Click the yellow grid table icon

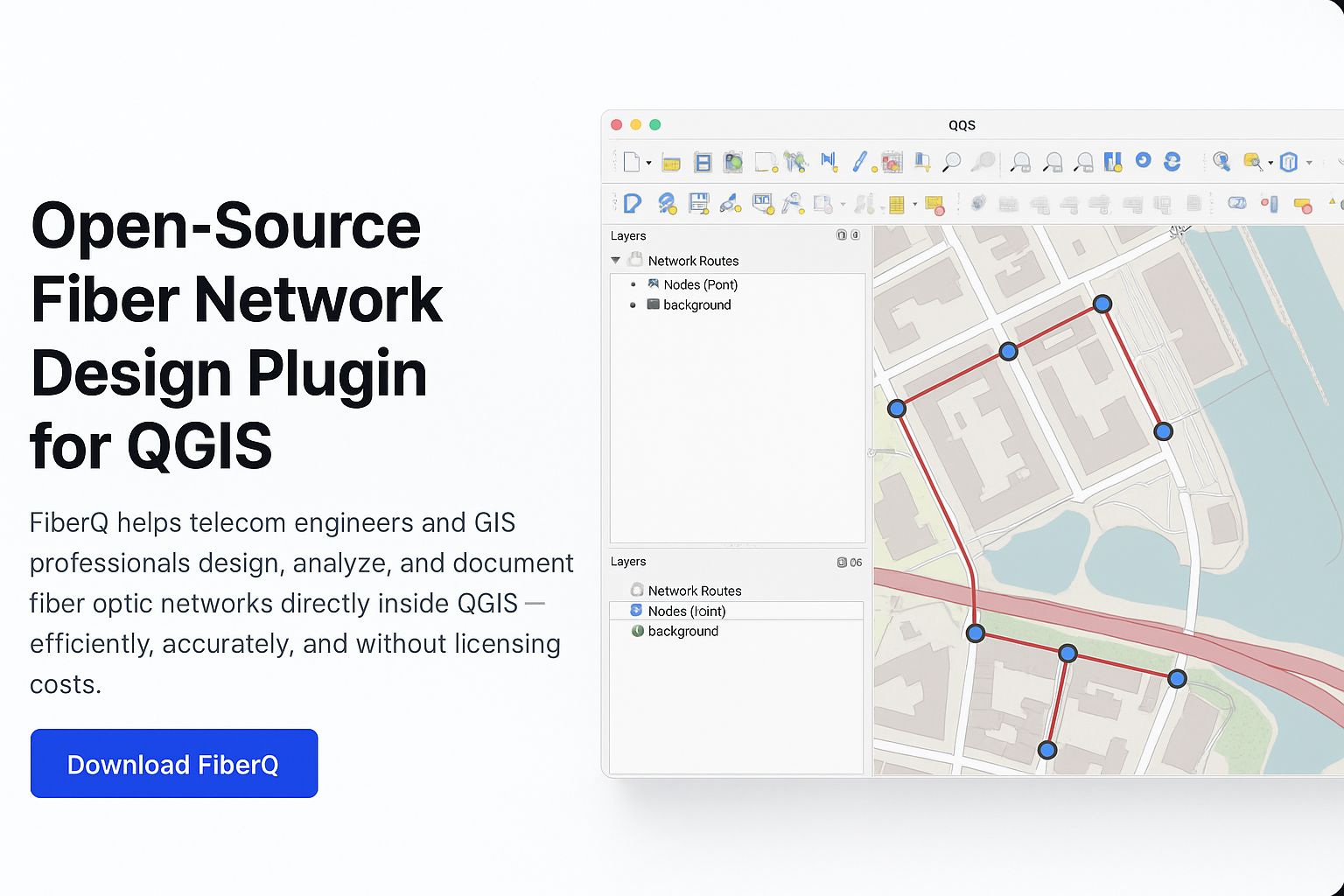[896, 205]
